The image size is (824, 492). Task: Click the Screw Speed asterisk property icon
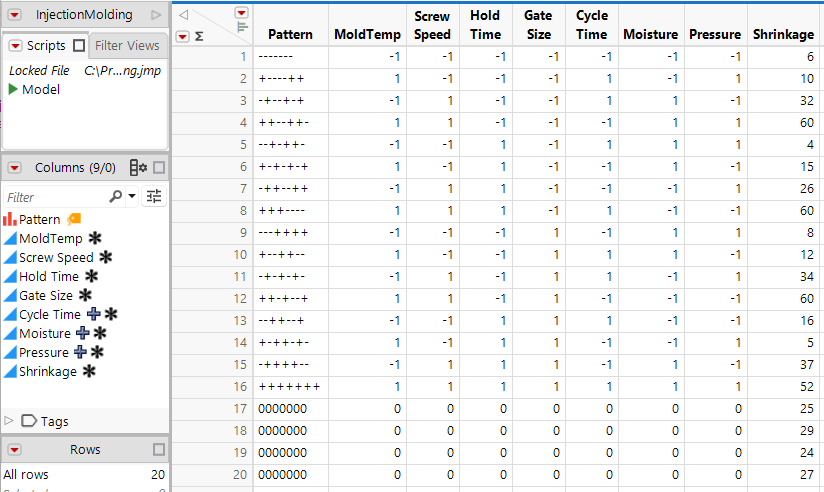(x=106, y=257)
